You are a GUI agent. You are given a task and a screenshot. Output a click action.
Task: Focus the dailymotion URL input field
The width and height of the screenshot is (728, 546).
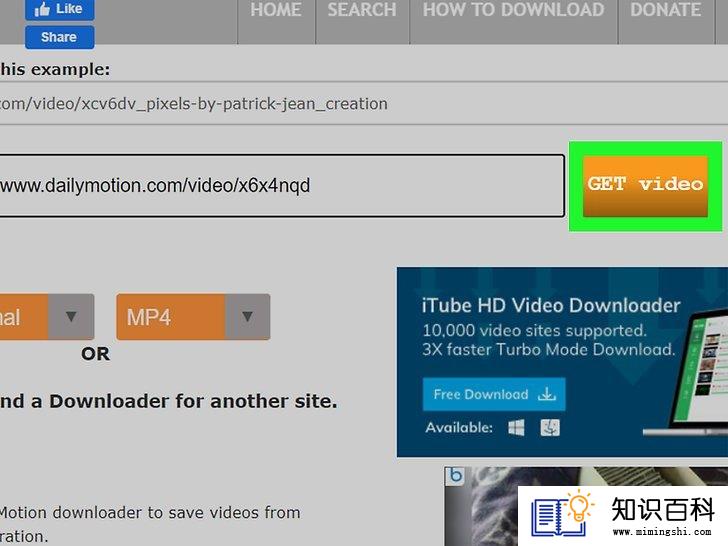[x=280, y=186]
